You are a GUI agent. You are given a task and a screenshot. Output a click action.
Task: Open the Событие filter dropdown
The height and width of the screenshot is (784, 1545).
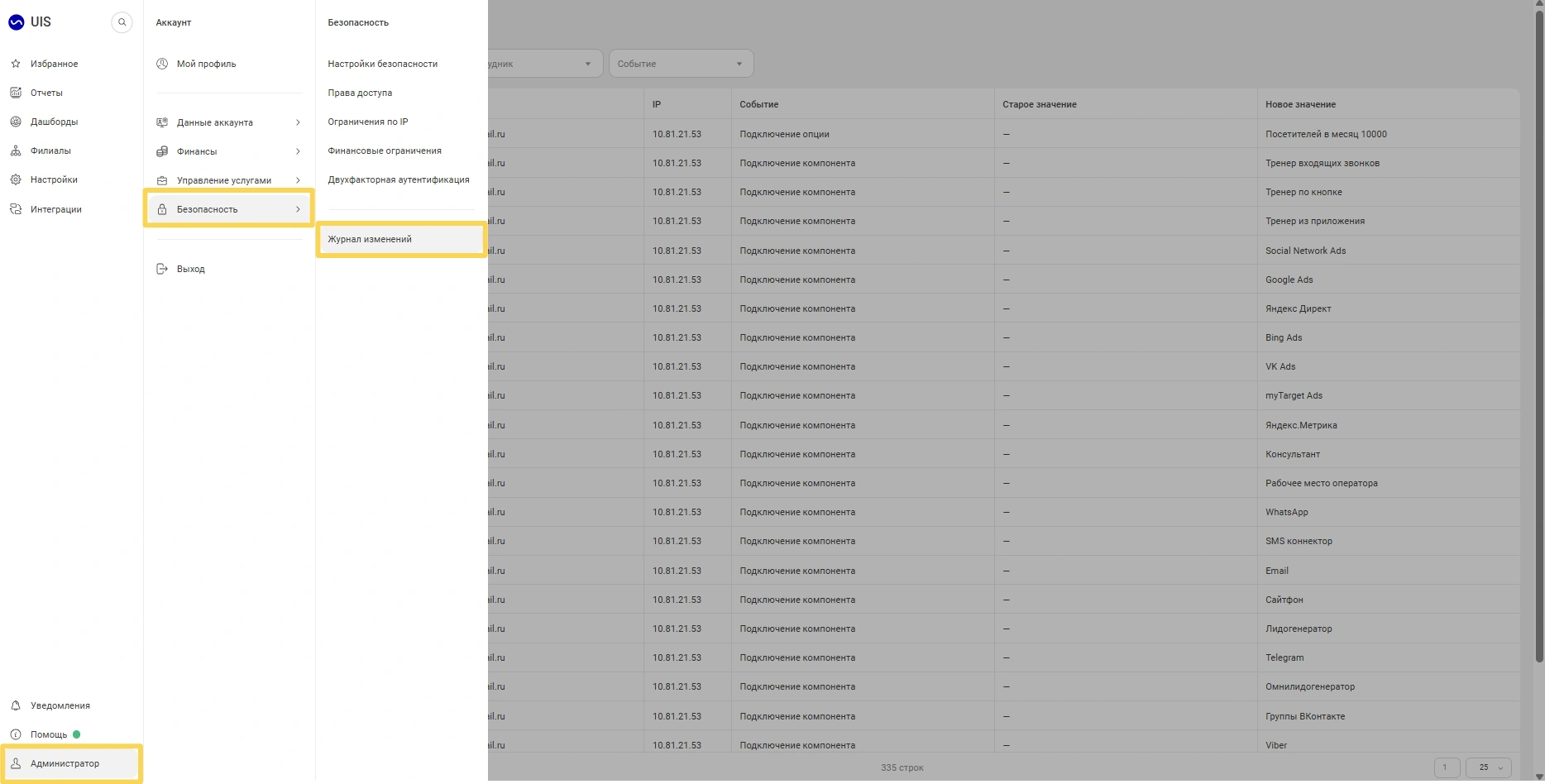click(681, 64)
